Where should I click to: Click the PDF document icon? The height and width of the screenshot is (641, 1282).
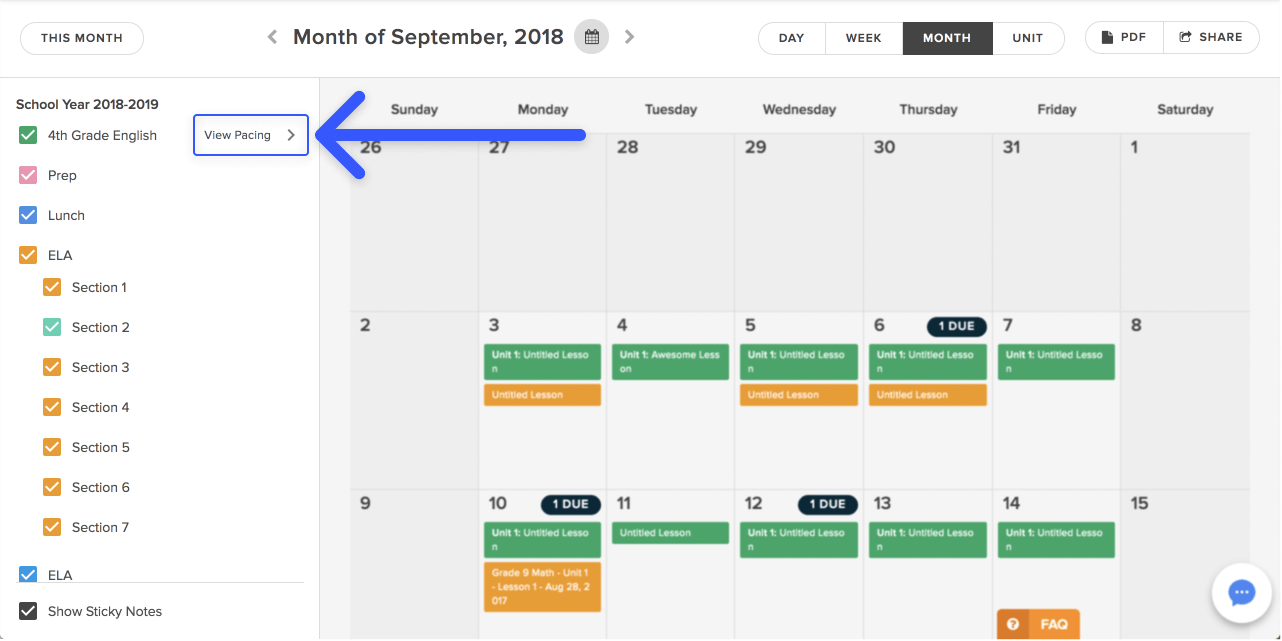tap(1107, 37)
